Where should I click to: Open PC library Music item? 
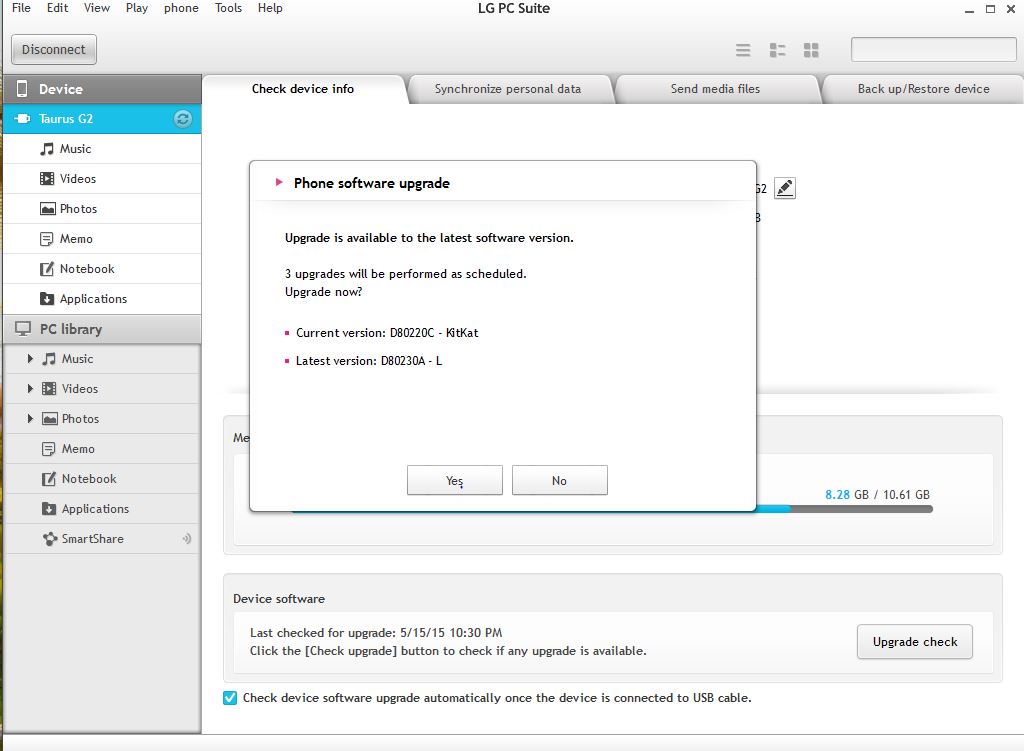(x=103, y=359)
